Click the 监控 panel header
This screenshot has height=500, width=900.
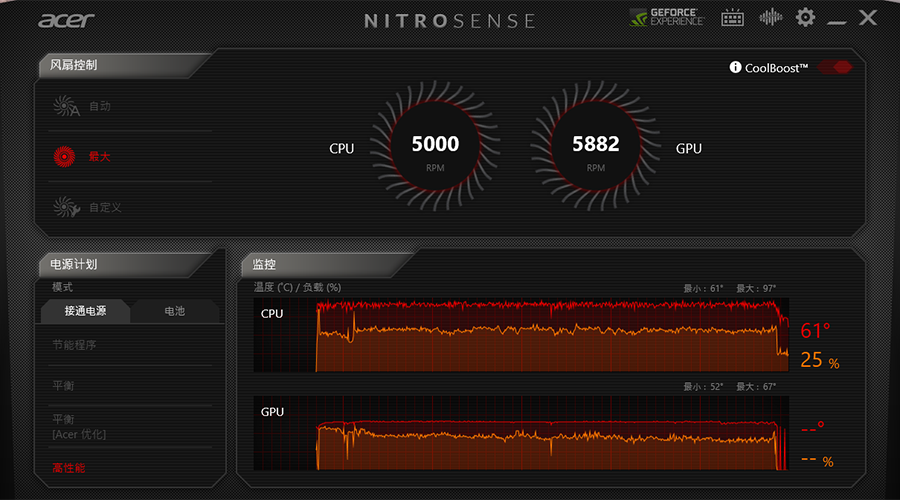click(x=264, y=264)
